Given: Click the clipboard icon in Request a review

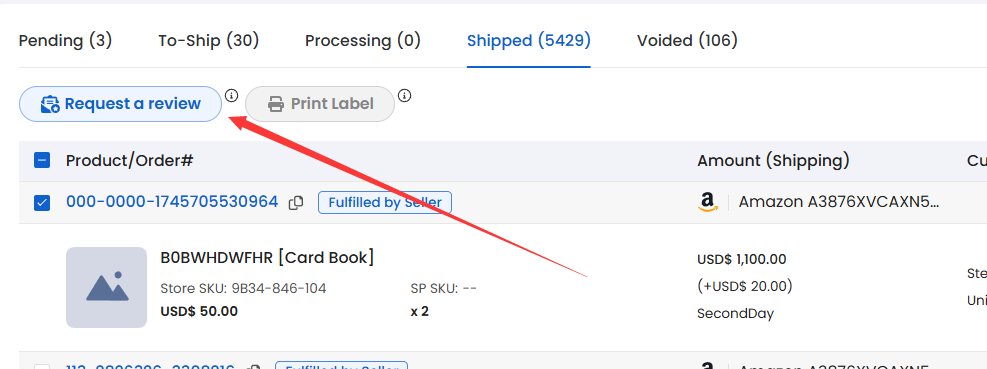Looking at the screenshot, I should tap(50, 104).
